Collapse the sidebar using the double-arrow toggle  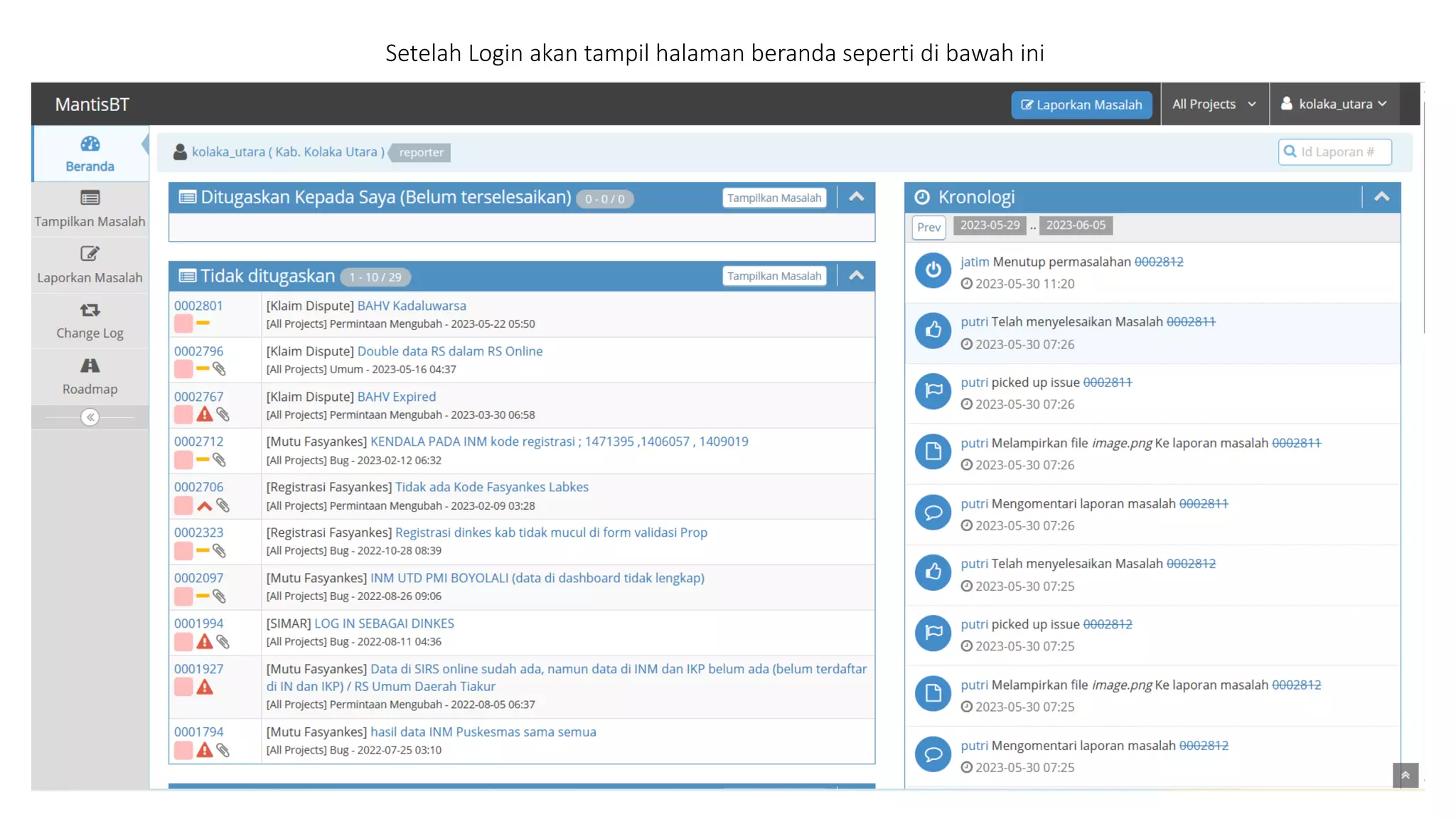click(90, 417)
